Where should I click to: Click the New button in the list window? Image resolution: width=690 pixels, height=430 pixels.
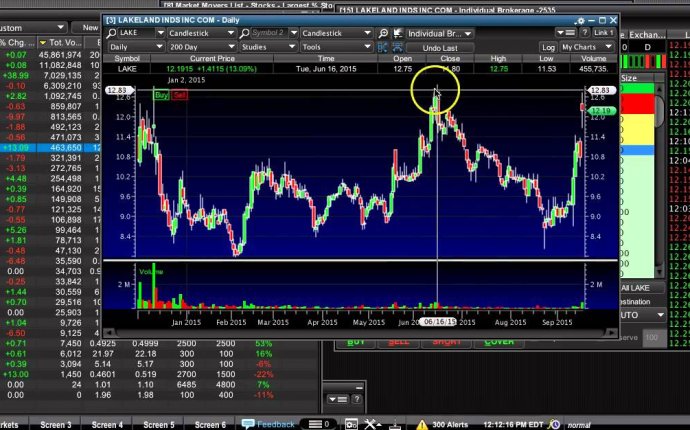coord(87,27)
